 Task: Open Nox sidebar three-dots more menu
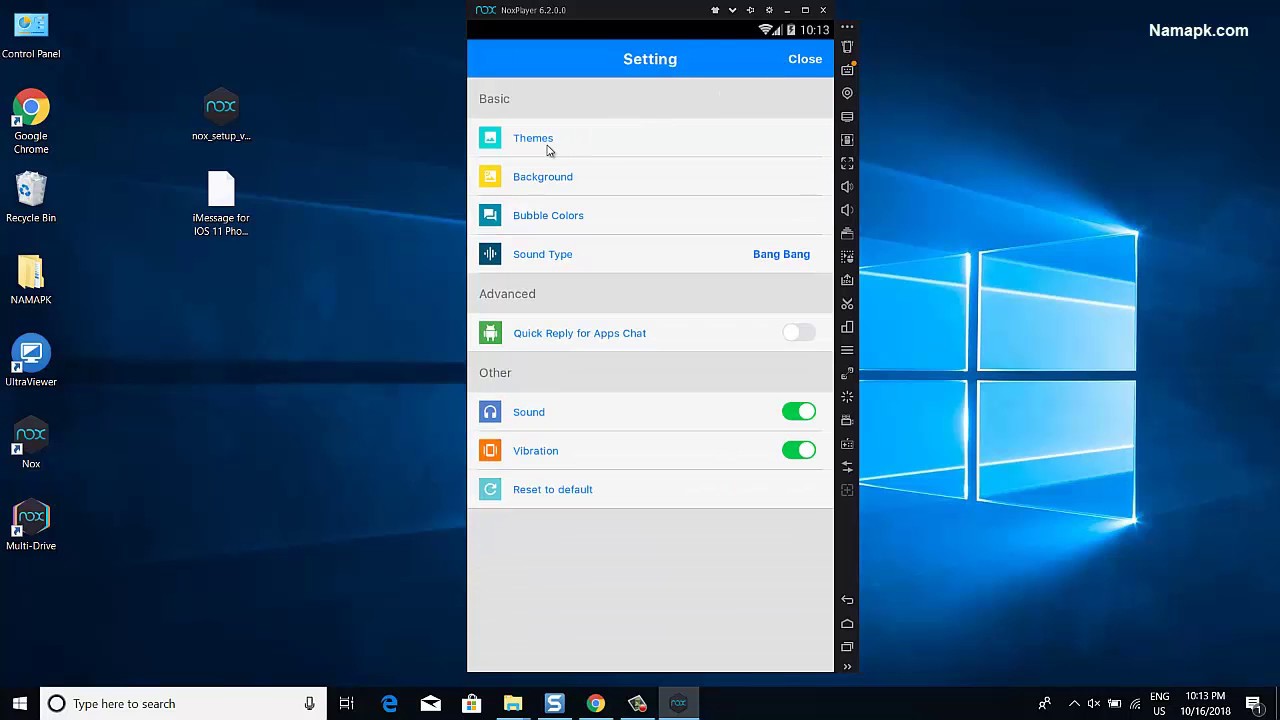pos(847,27)
